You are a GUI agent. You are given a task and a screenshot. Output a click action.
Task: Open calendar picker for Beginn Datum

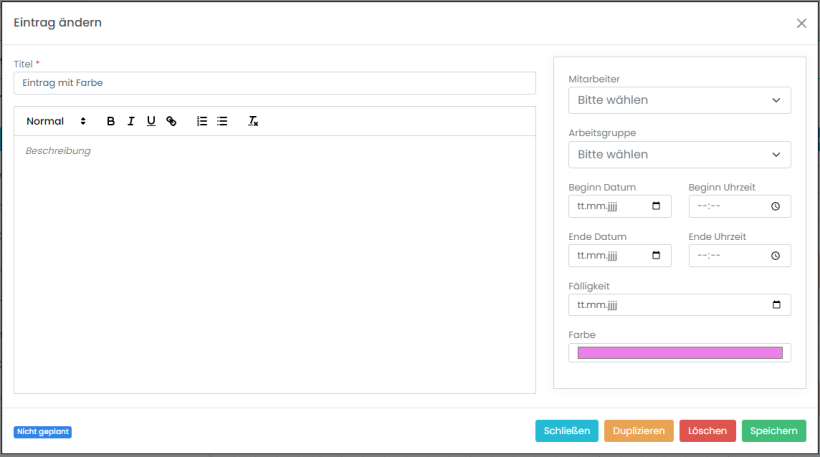tap(656, 206)
